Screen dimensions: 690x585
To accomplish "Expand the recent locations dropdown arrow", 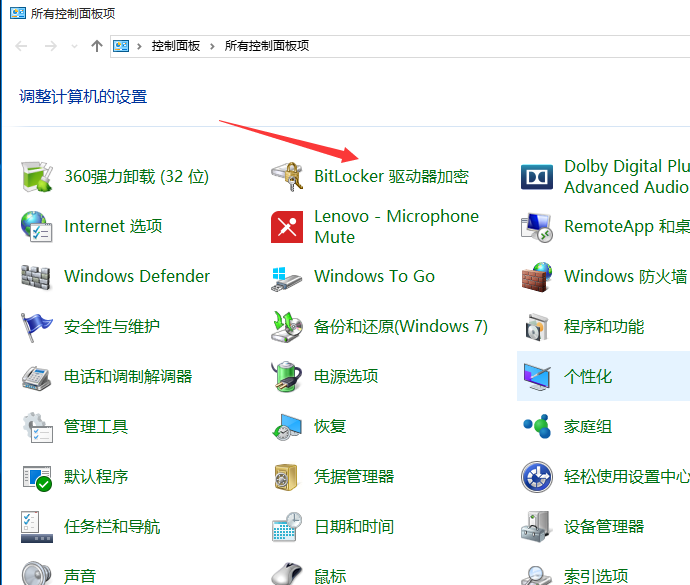I will [x=74, y=46].
